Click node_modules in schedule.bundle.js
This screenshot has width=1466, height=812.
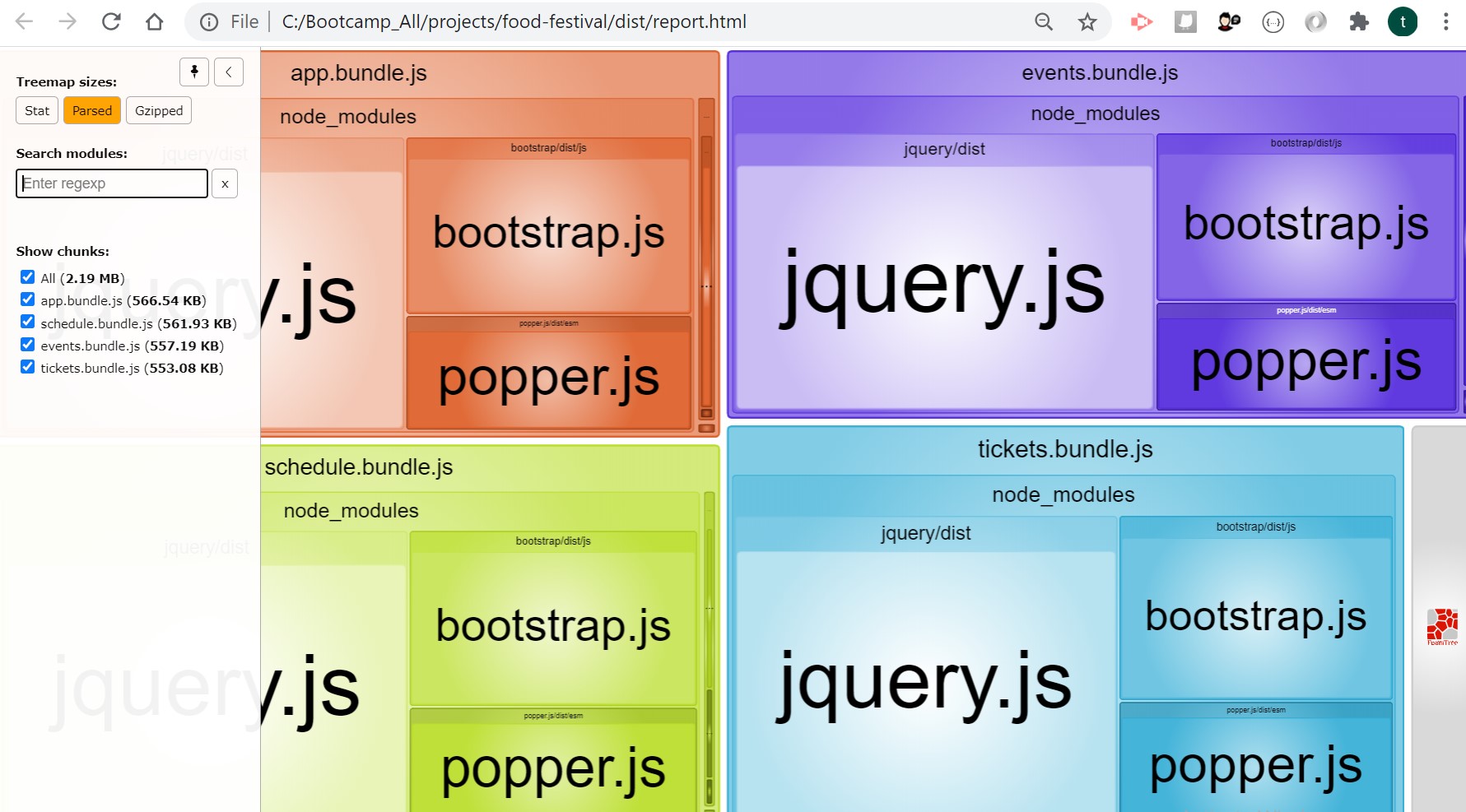(351, 511)
